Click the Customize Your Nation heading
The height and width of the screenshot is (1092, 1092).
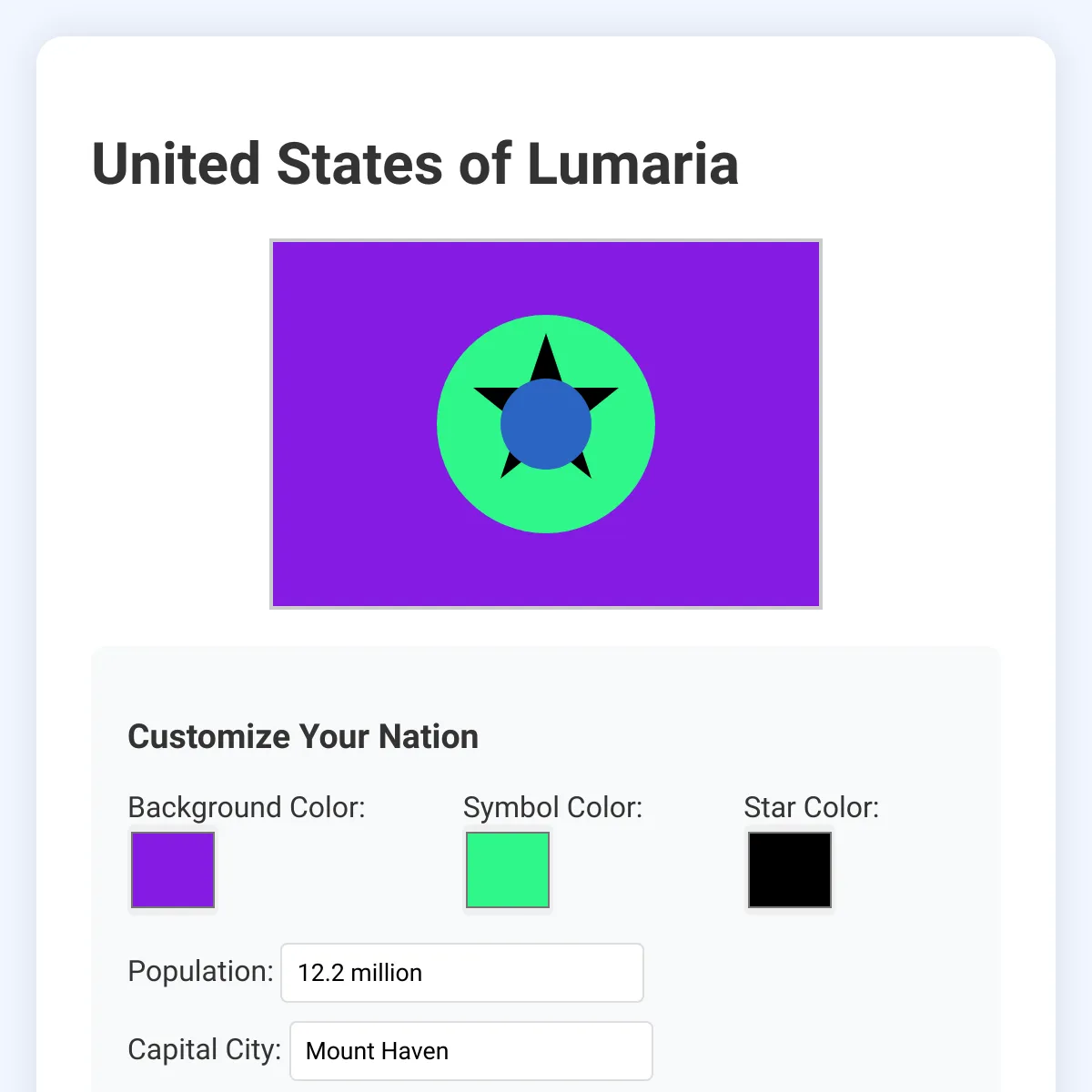click(303, 737)
